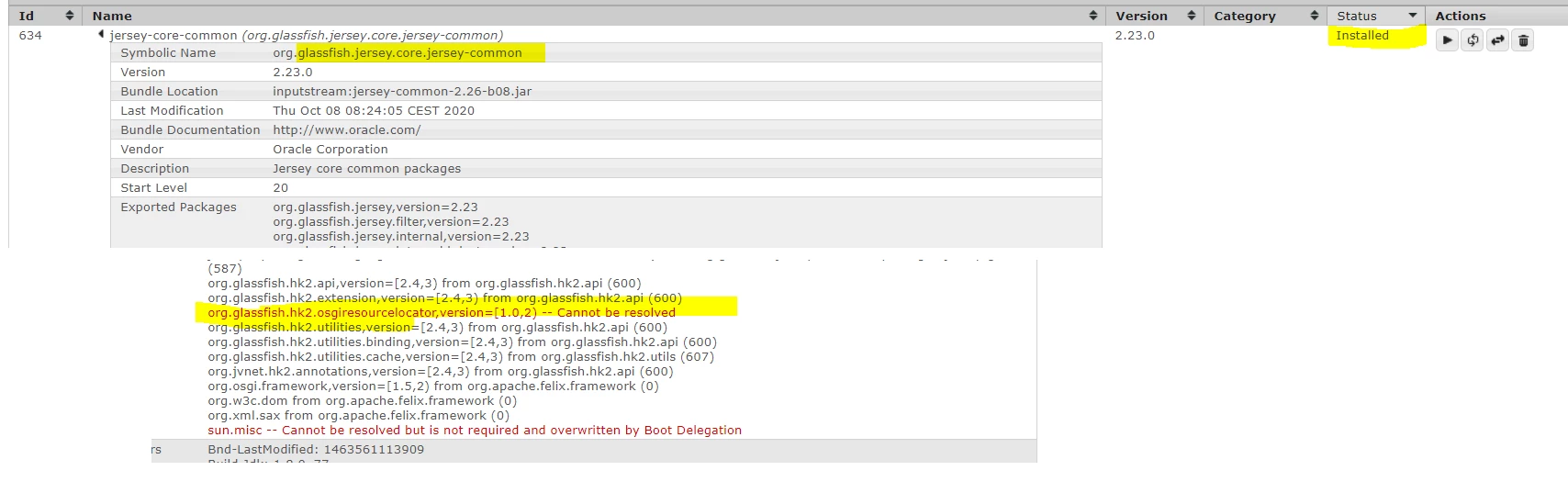Select description Jersey core common packages
This screenshot has width=1568, height=493.
366,168
